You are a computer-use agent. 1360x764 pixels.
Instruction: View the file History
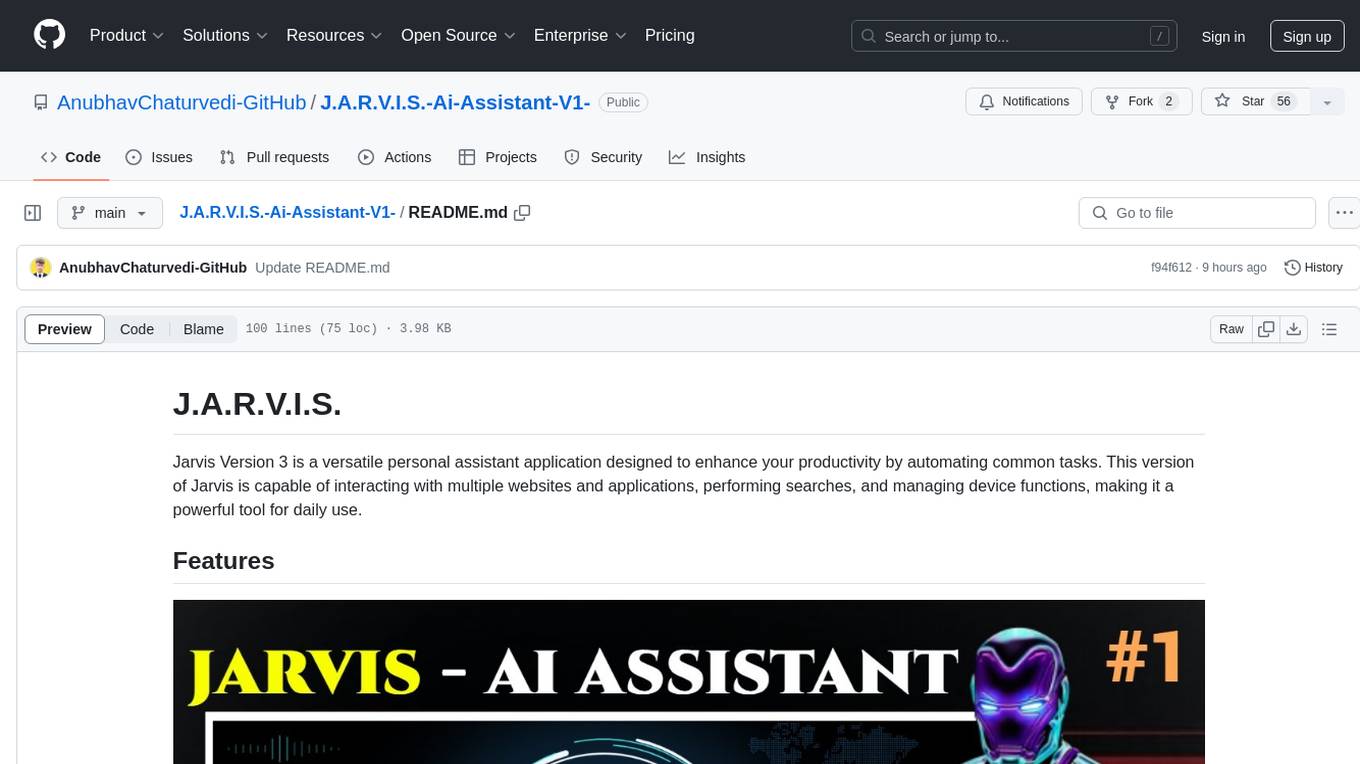1313,268
